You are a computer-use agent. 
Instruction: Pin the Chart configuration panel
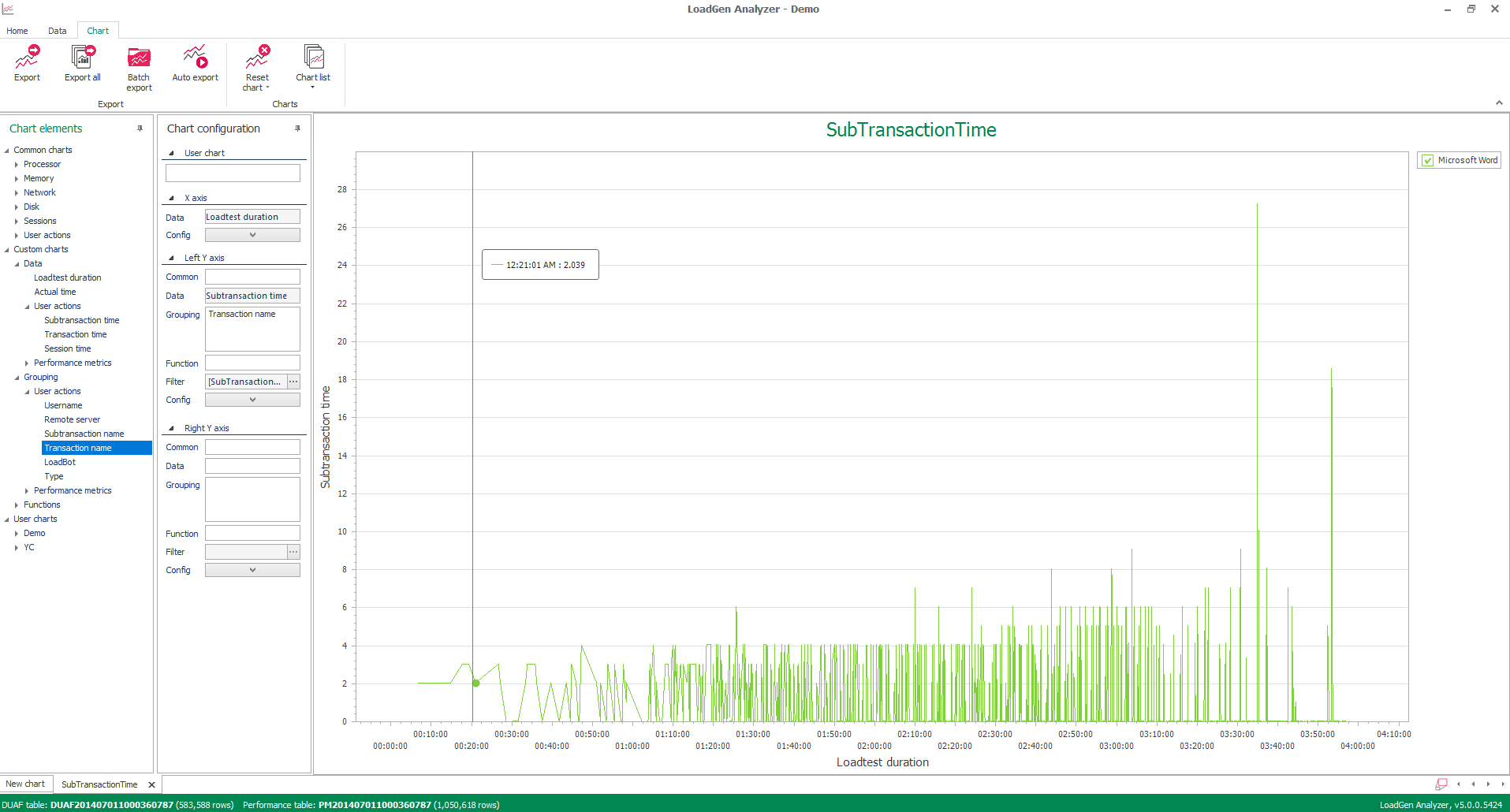(298, 129)
